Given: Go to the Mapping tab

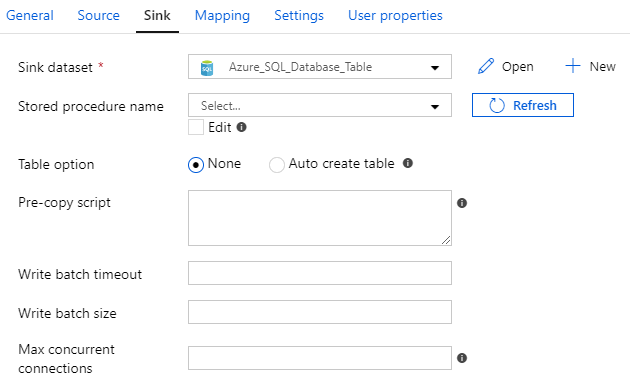Looking at the screenshot, I should click(222, 15).
